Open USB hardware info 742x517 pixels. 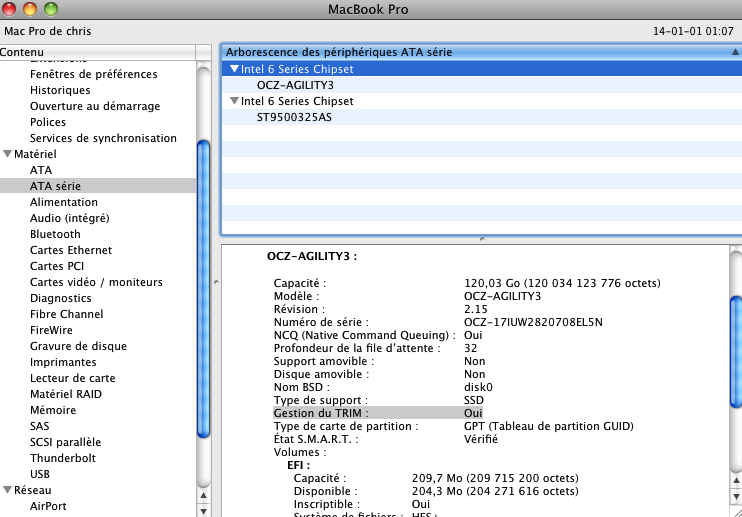click(40, 475)
